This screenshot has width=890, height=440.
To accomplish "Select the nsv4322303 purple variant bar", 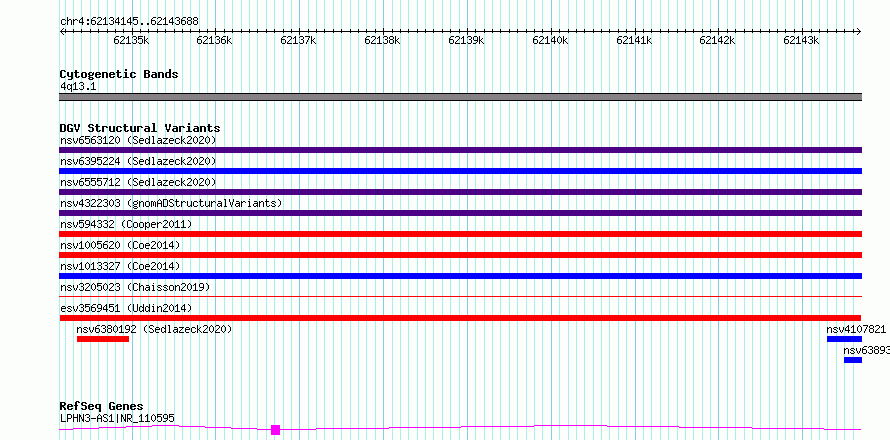I will tap(460, 213).
